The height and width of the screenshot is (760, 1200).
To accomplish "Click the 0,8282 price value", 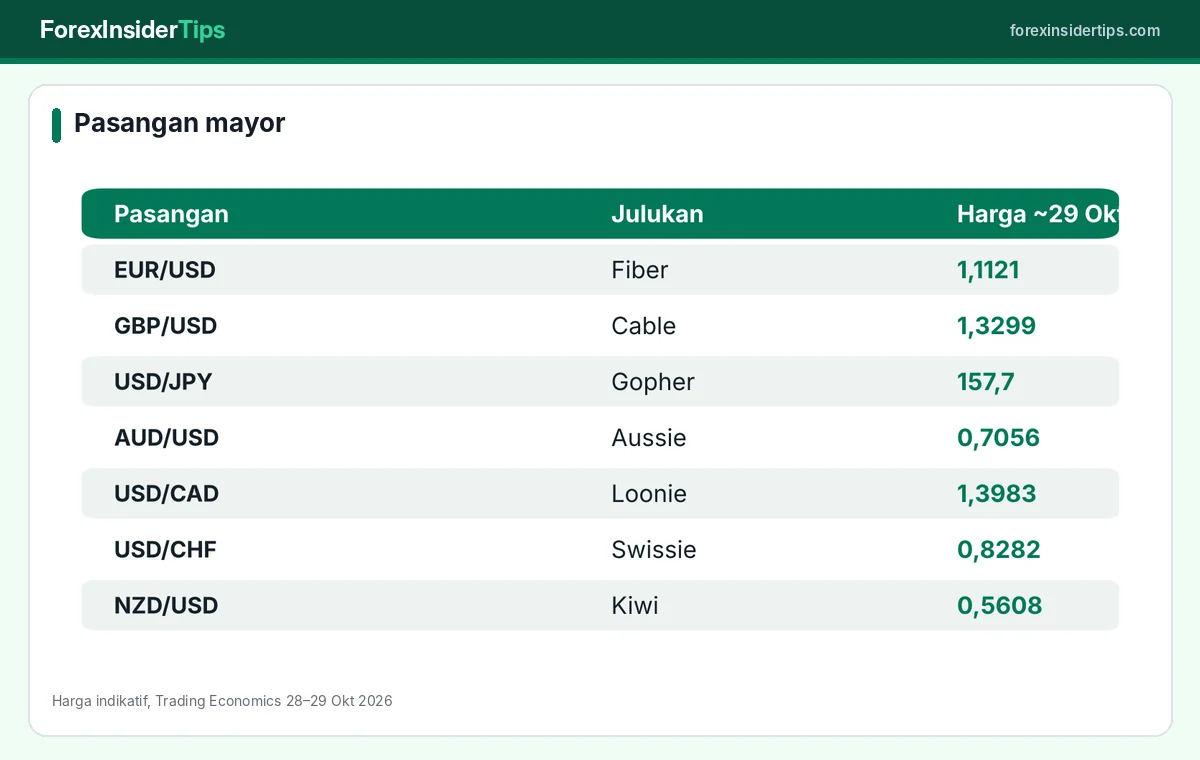I will (998, 550).
